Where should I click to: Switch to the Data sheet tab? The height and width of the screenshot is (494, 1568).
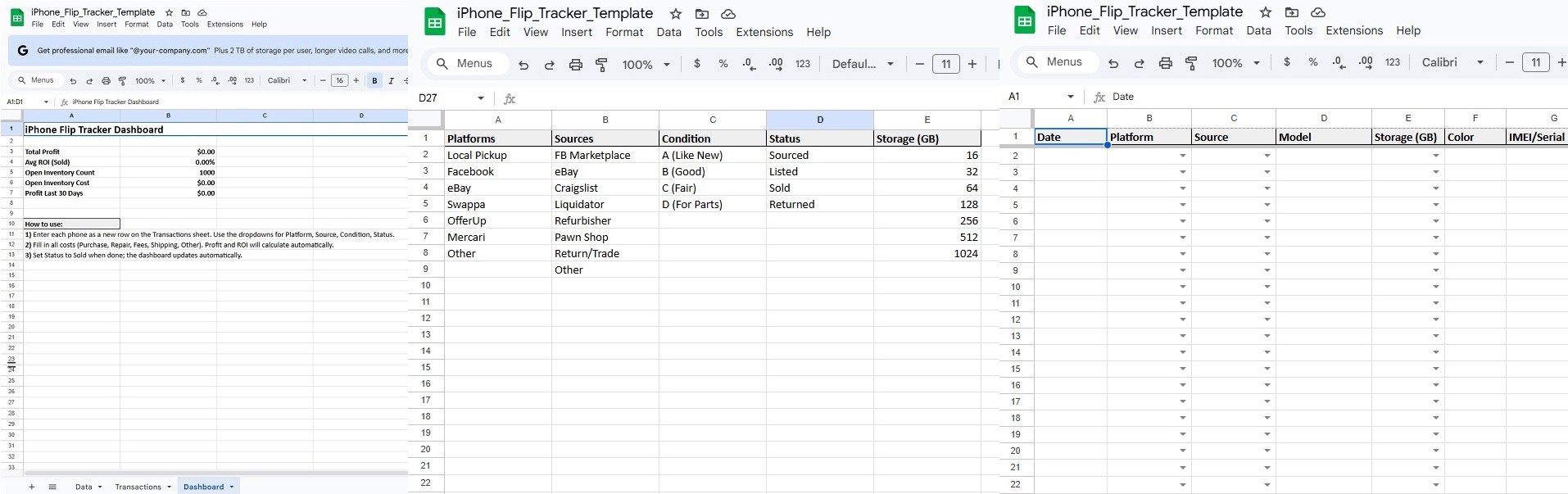pyautogui.click(x=84, y=487)
